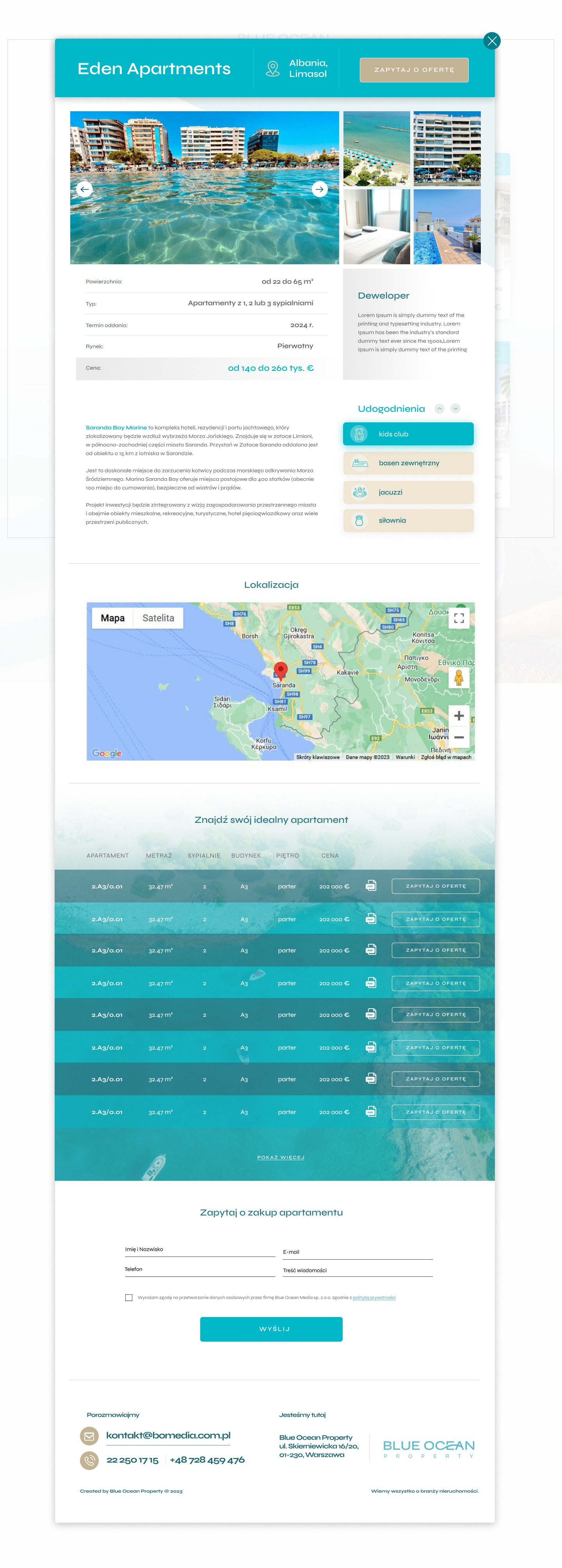The width and height of the screenshot is (562, 1568).
Task: Focus the 'Telefon' input field
Action: click(x=200, y=1270)
